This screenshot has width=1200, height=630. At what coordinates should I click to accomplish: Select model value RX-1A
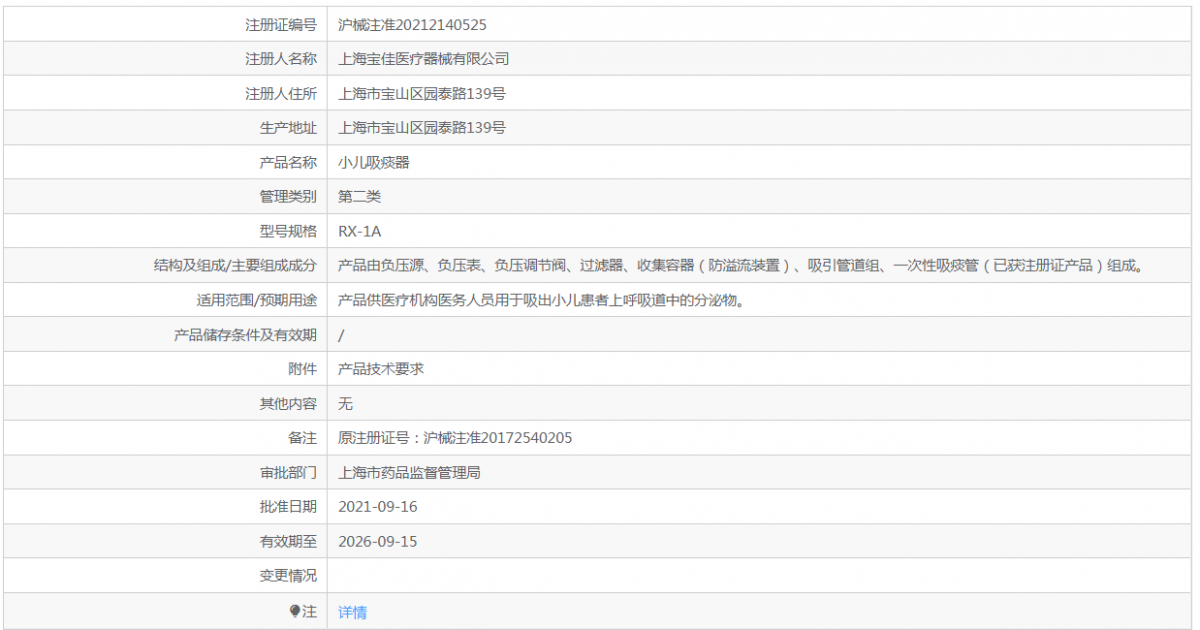(x=360, y=231)
